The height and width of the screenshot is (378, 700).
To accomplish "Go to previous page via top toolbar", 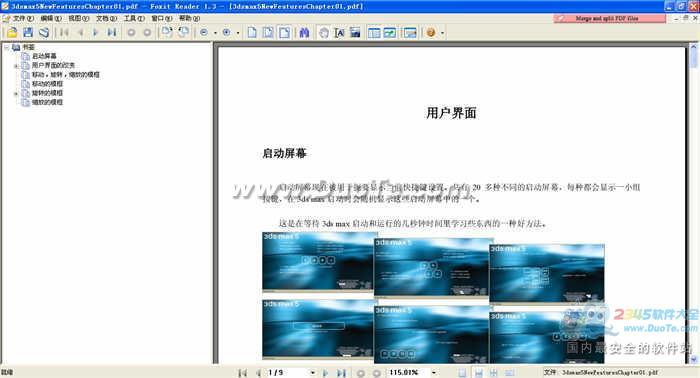I will click(x=81, y=32).
